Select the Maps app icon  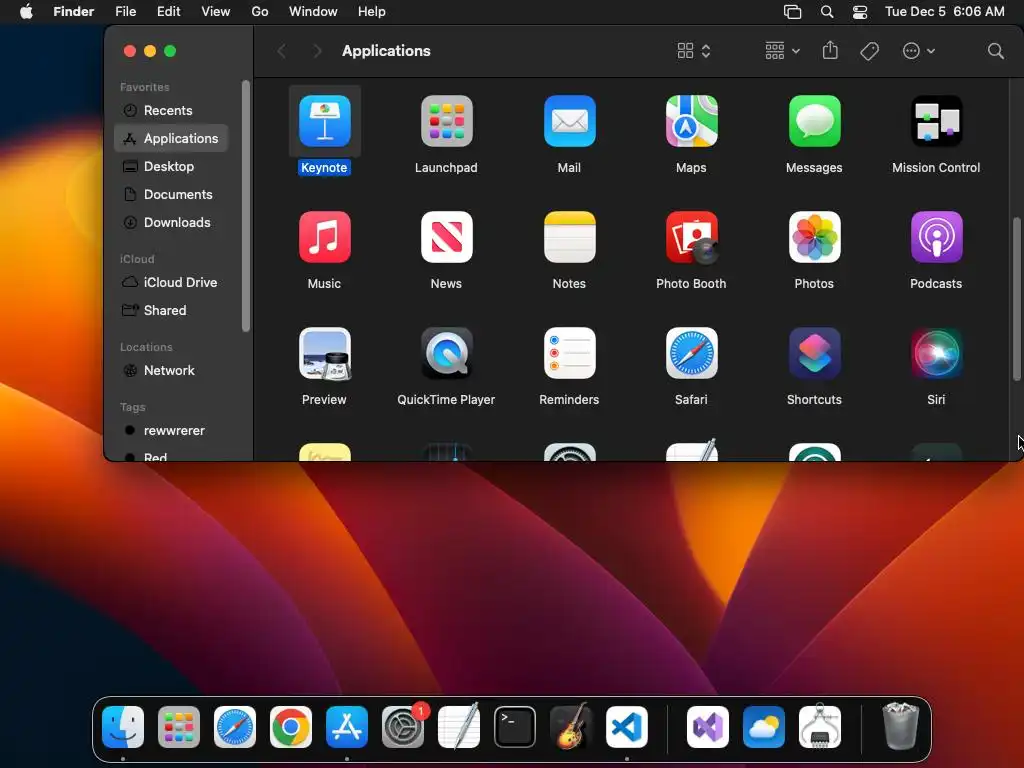coord(692,121)
